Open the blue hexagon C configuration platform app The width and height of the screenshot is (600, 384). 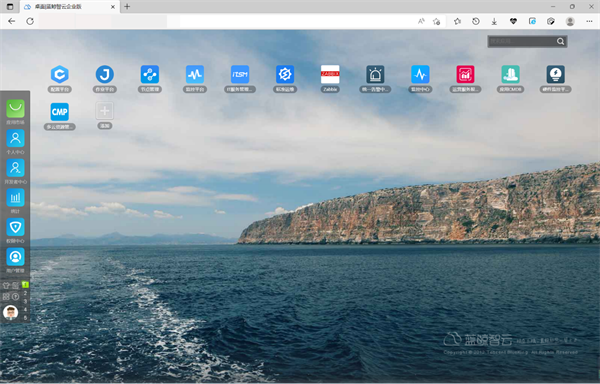[x=60, y=75]
